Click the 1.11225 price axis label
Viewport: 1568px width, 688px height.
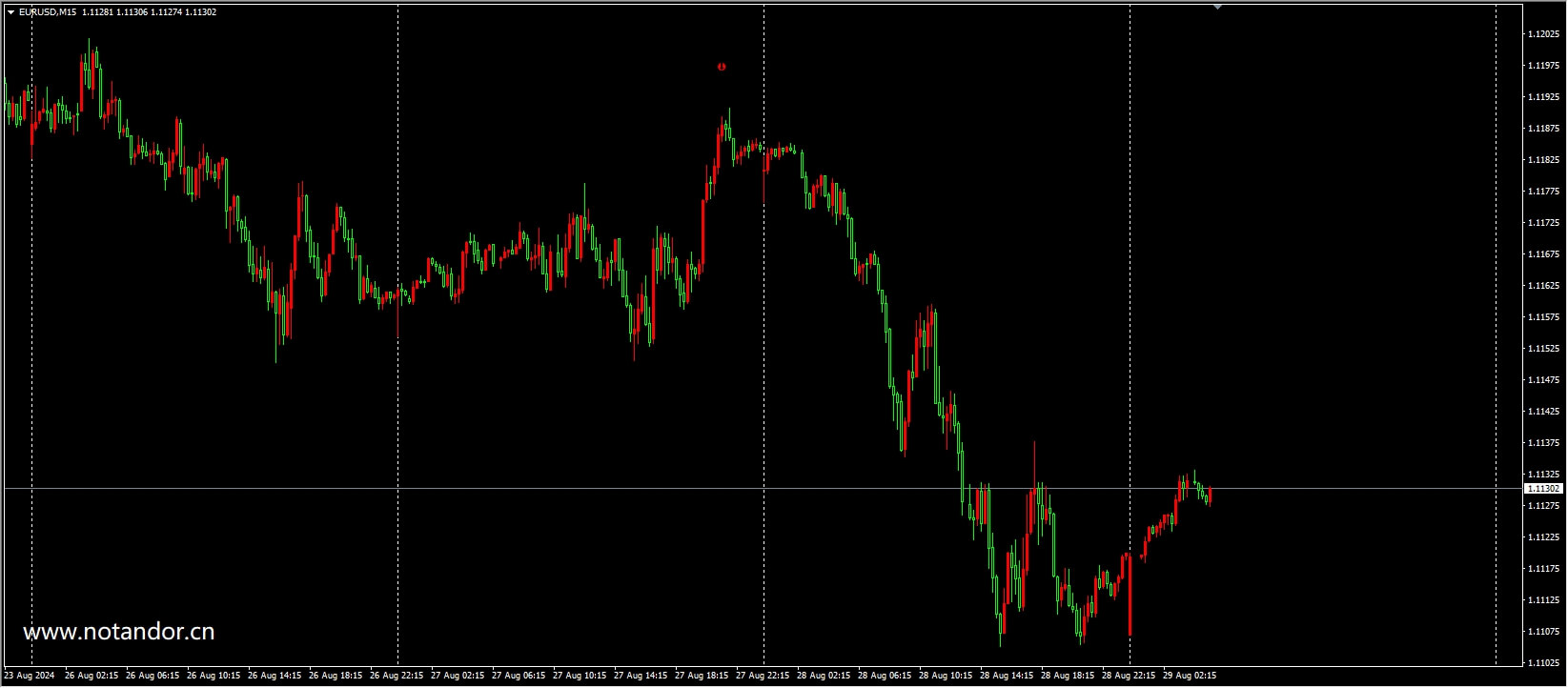(1543, 537)
